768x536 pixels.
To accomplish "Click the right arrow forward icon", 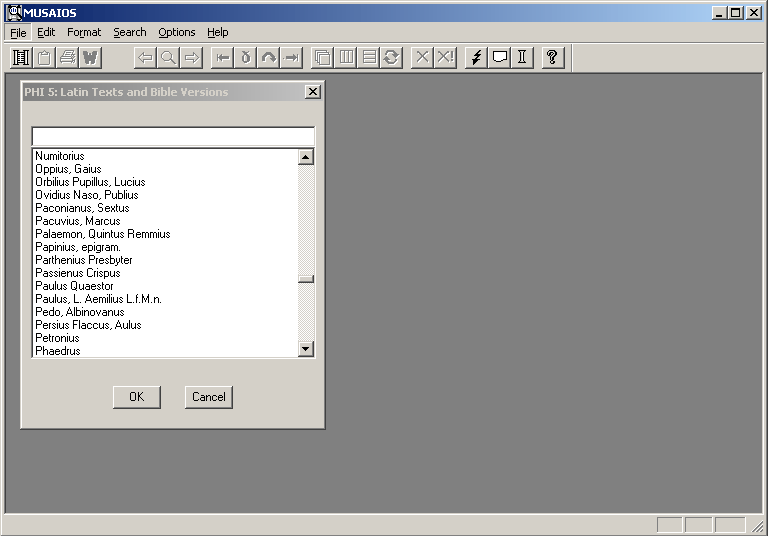I will tap(192, 58).
